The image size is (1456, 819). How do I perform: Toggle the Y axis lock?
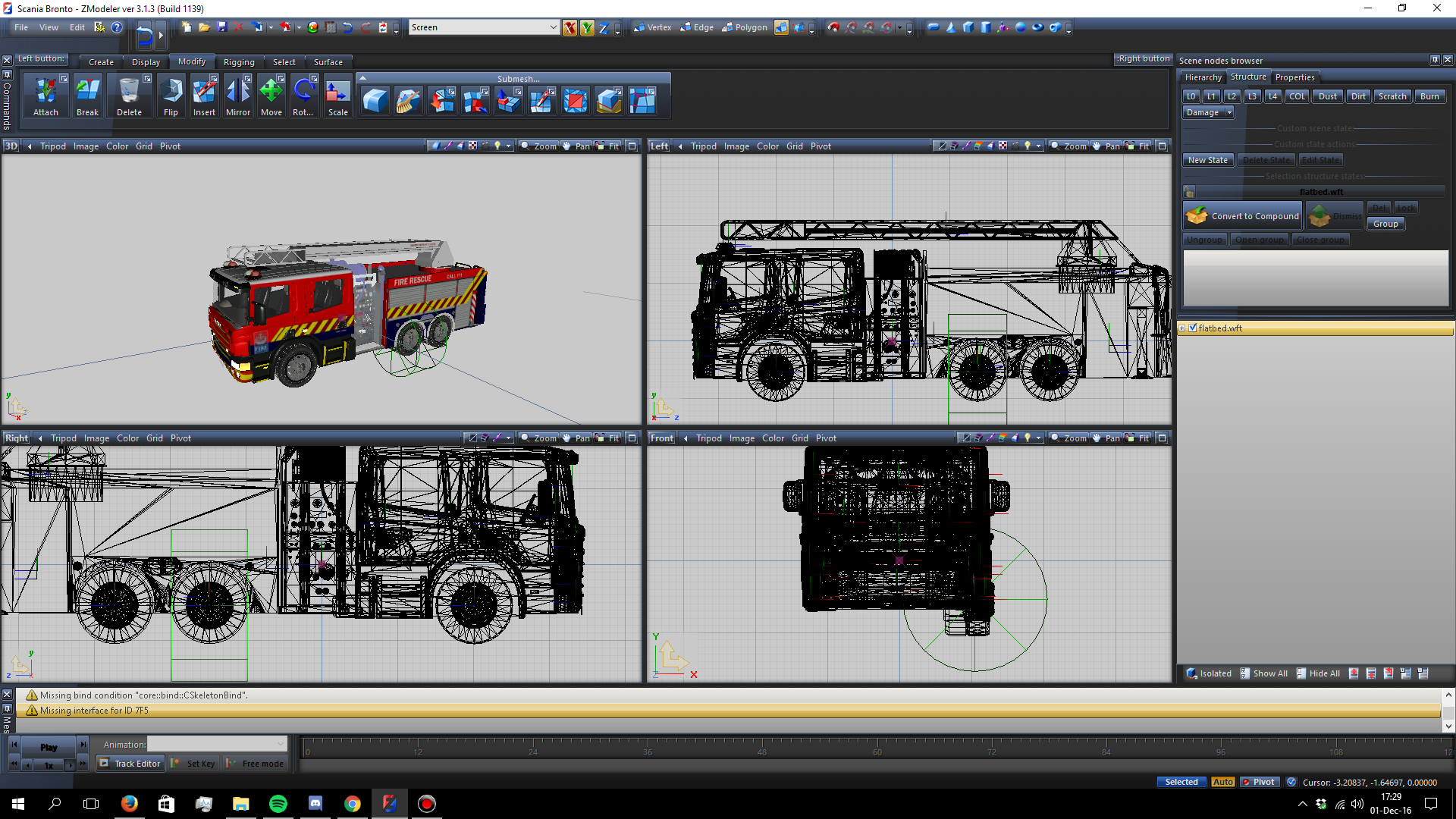(587, 28)
